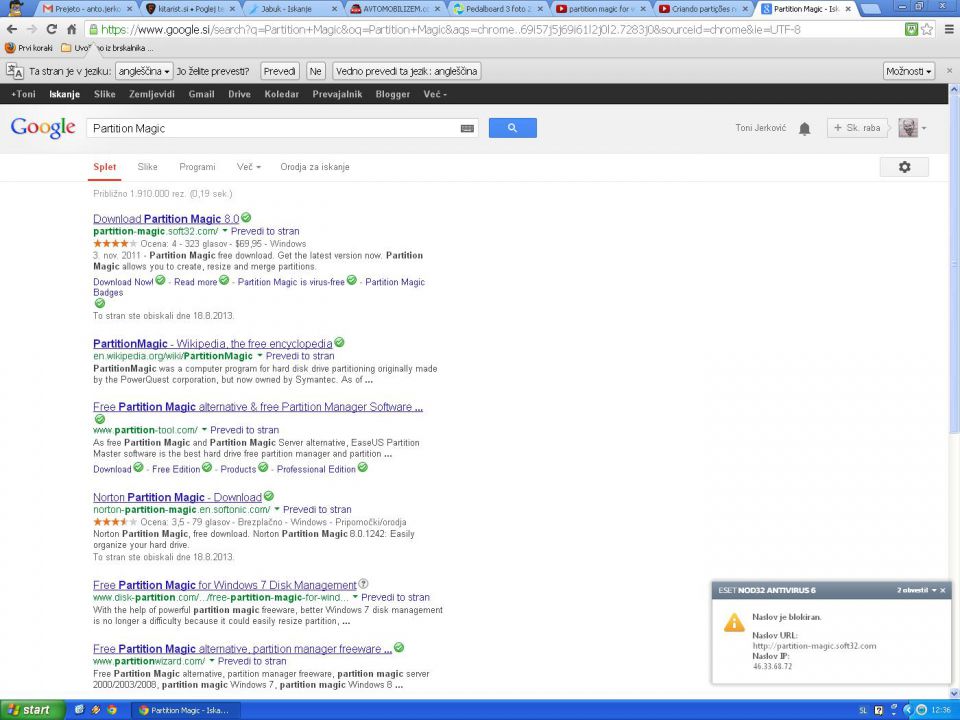Click the 'Partition Magic - Iska...' taskbar button

(186, 710)
